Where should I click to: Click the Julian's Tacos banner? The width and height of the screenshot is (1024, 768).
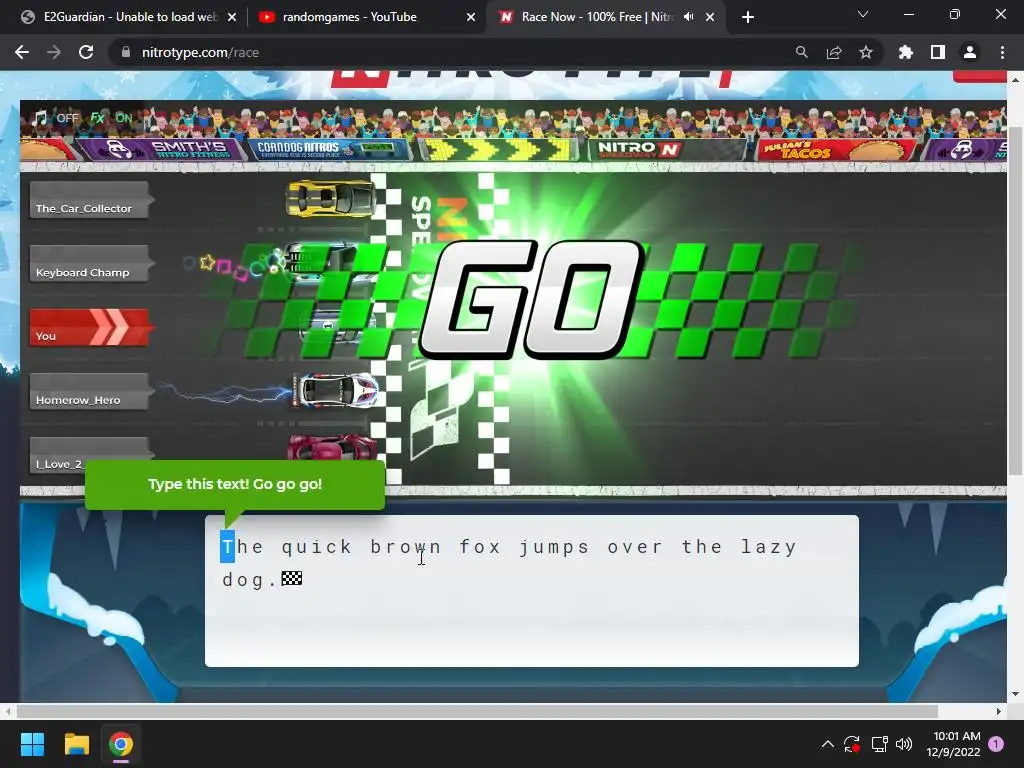point(837,150)
